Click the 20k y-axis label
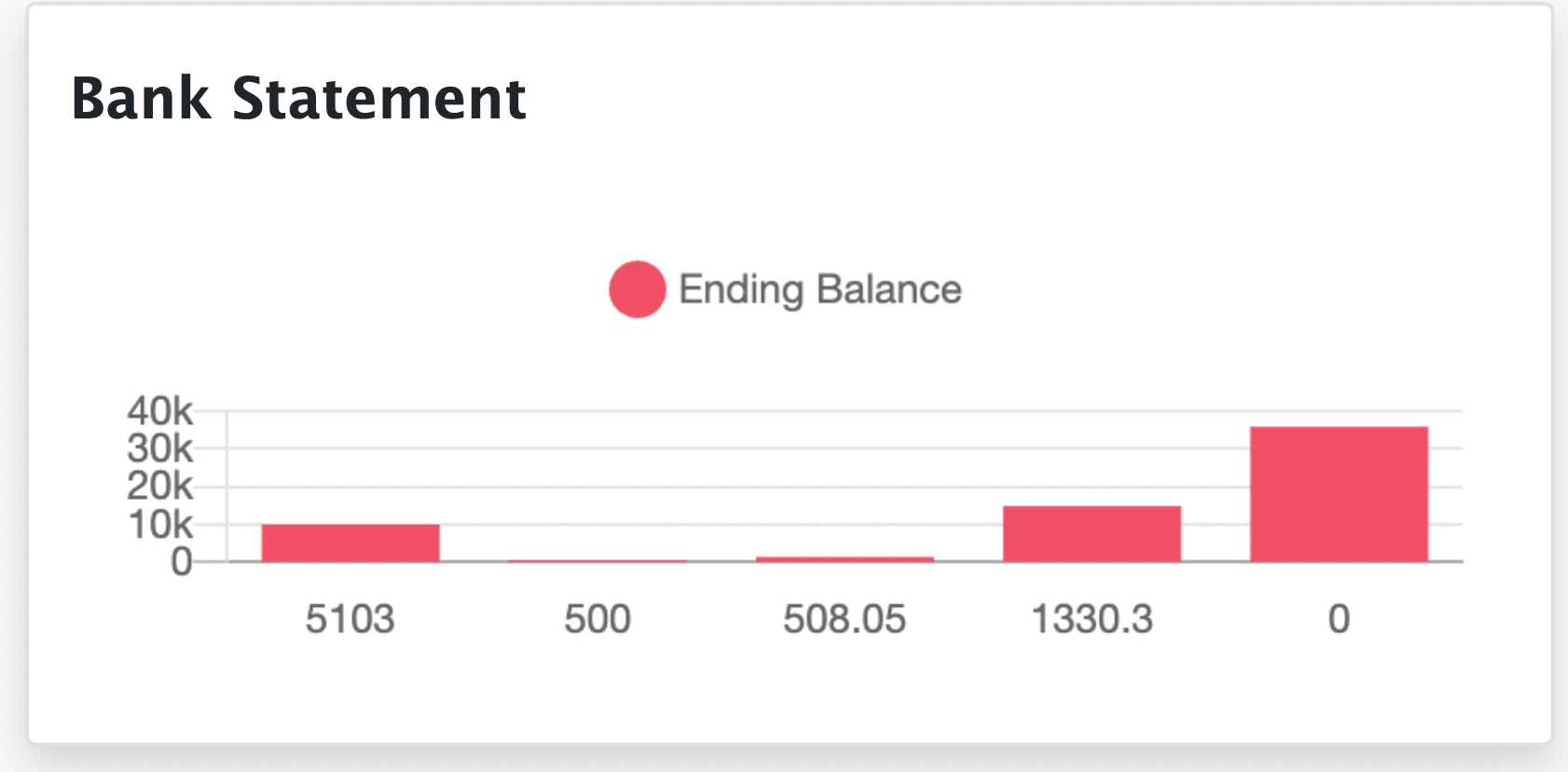Screen dimensions: 1568x772 [159, 487]
